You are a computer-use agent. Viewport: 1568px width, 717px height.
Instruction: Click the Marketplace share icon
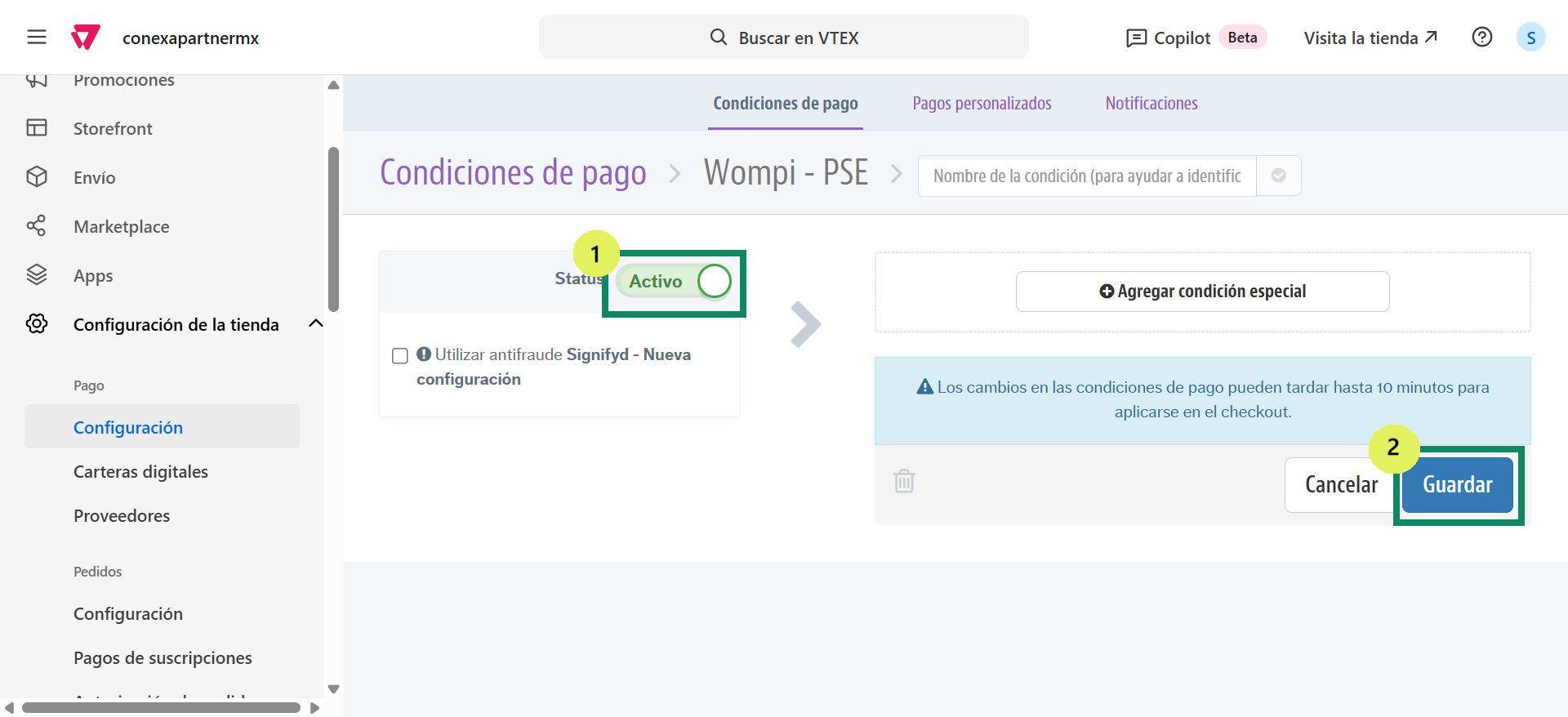coord(37,226)
